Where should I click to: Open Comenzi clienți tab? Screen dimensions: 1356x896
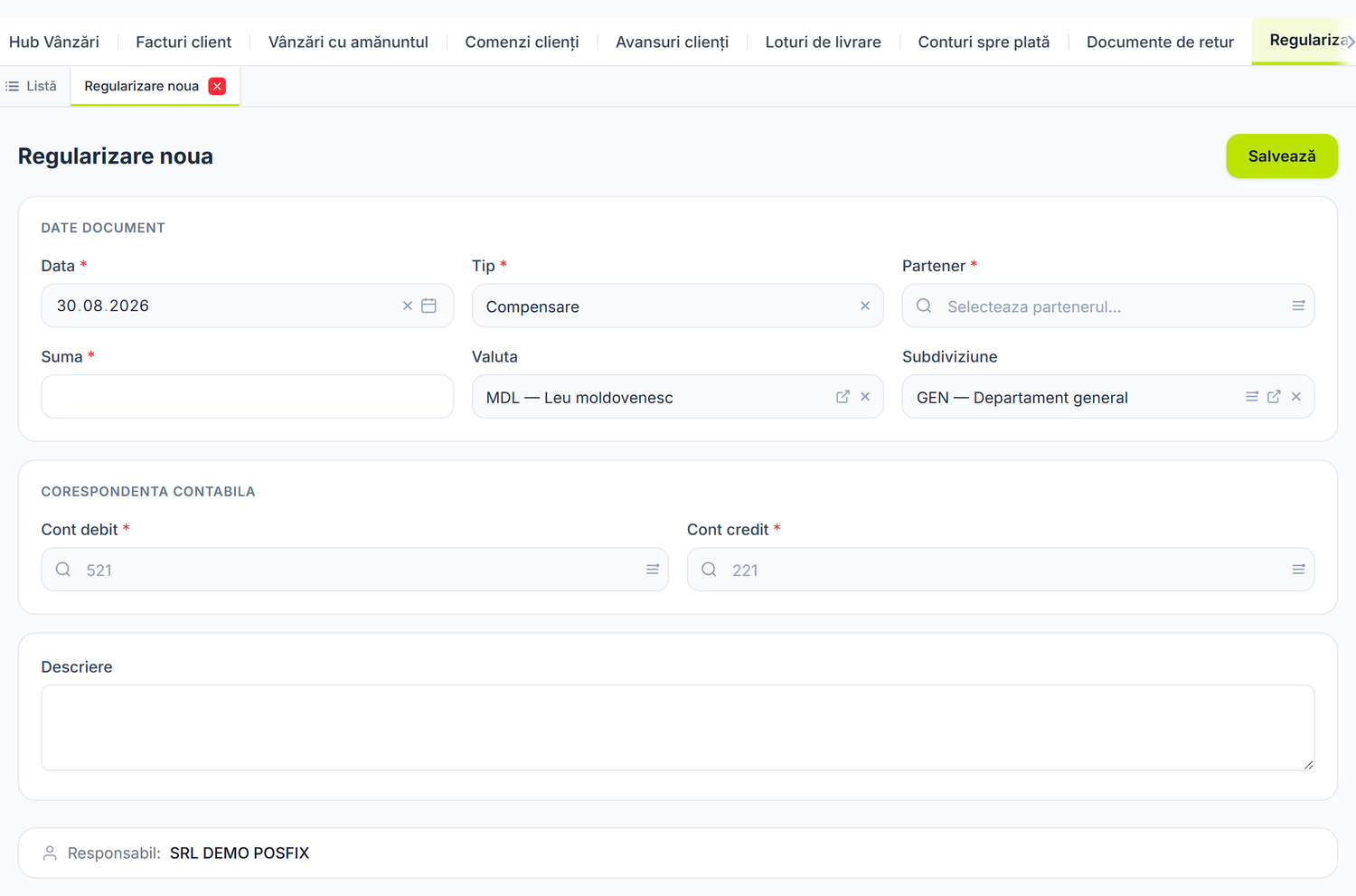(x=522, y=42)
